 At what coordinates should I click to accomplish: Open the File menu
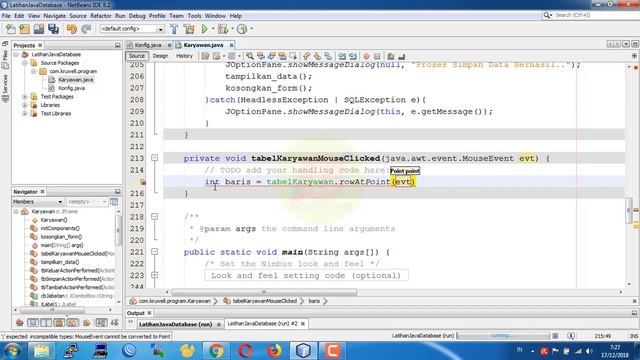point(6,16)
